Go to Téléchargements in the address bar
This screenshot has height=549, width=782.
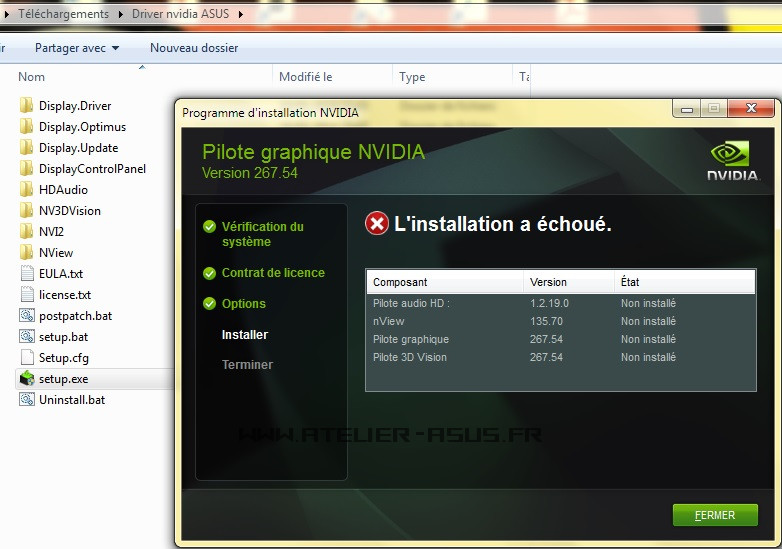click(x=63, y=14)
